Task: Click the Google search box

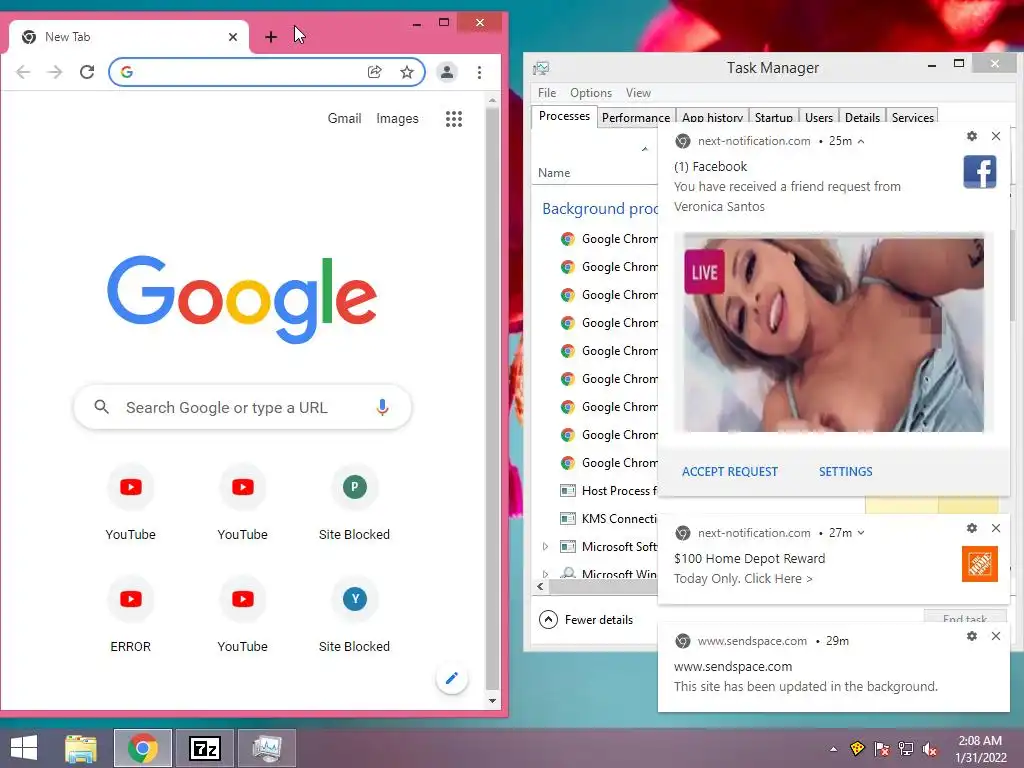Action: point(242,408)
